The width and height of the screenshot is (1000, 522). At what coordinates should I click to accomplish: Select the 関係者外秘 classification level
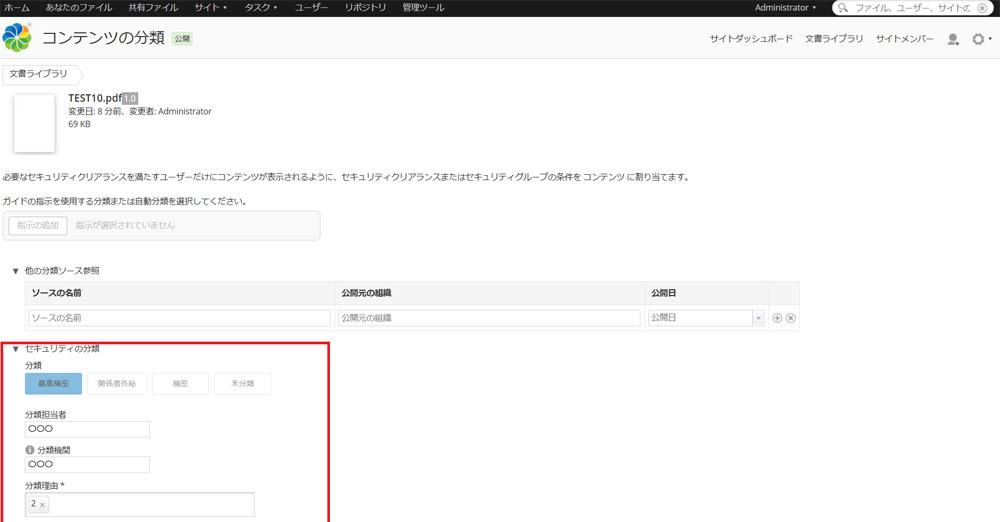pyautogui.click(x=117, y=384)
